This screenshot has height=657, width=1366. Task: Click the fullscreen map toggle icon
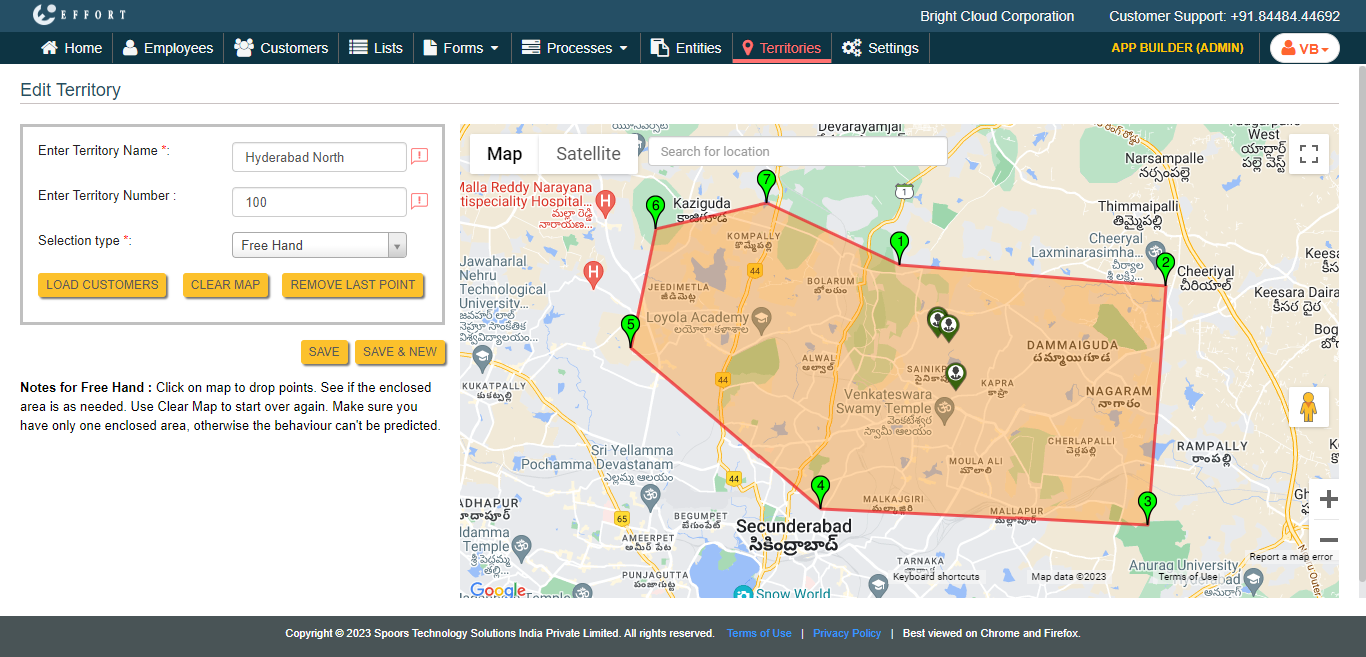(x=1308, y=154)
